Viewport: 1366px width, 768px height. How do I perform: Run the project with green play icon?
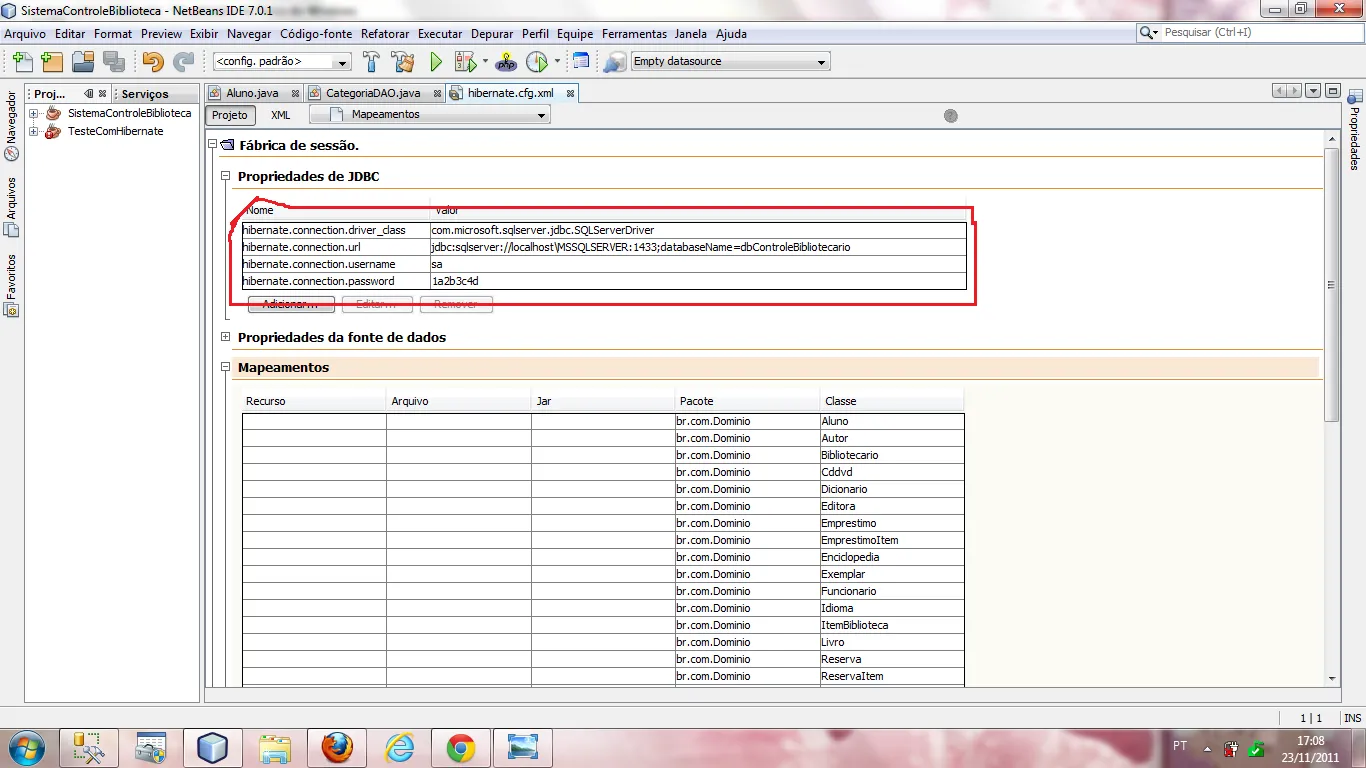436,62
